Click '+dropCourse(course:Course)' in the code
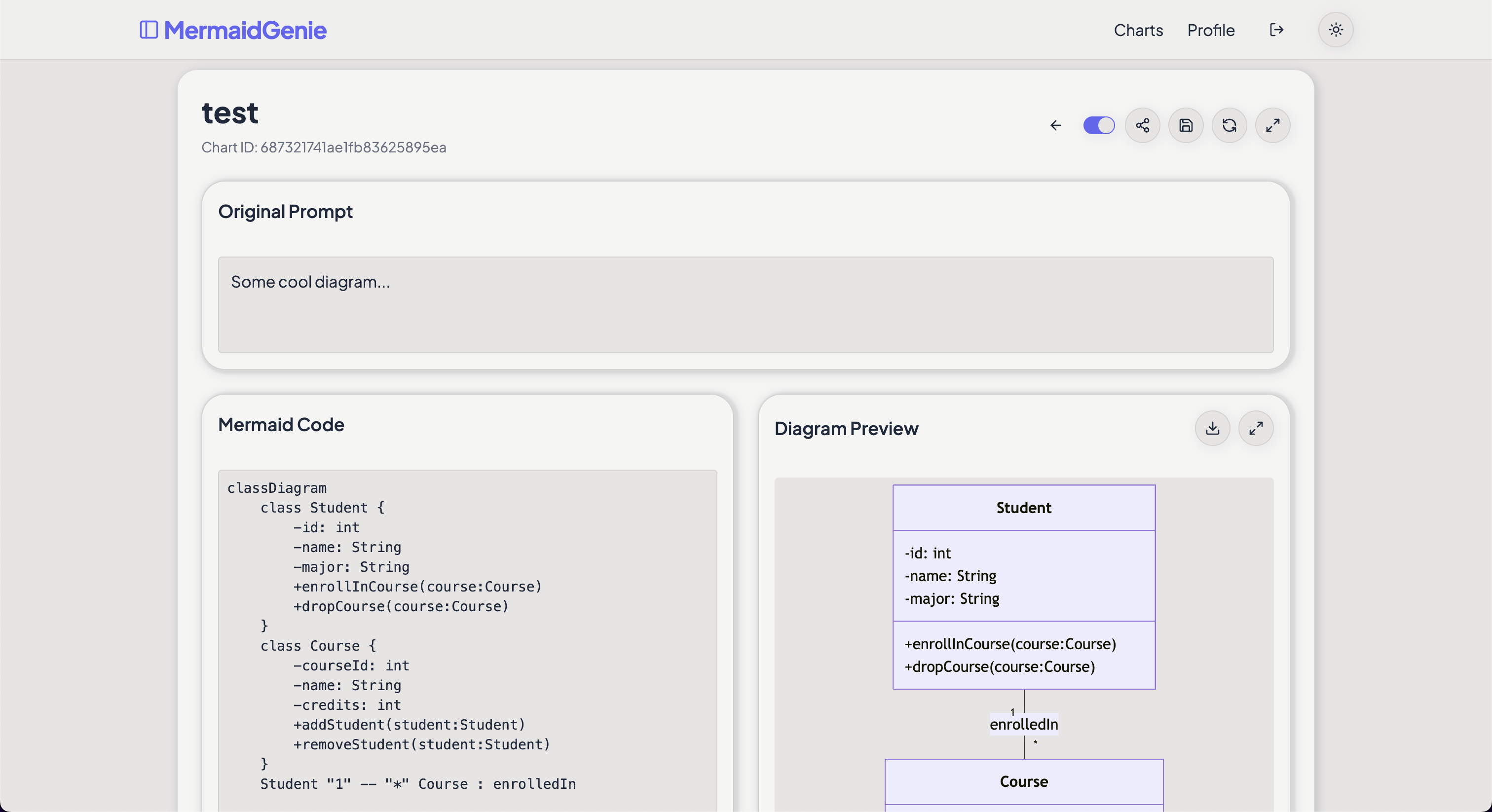This screenshot has width=1492, height=812. [401, 606]
